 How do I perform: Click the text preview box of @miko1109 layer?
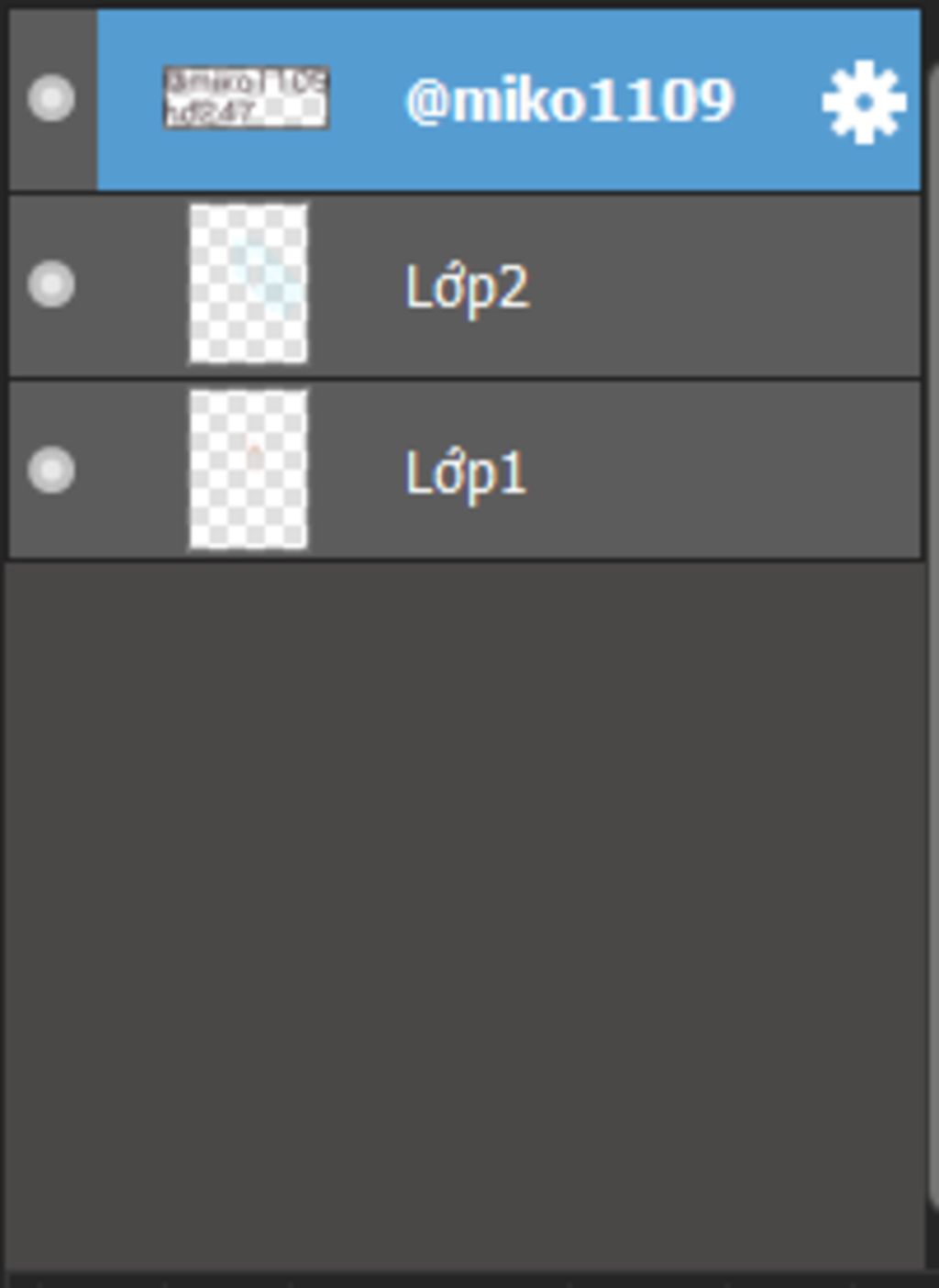coord(246,97)
